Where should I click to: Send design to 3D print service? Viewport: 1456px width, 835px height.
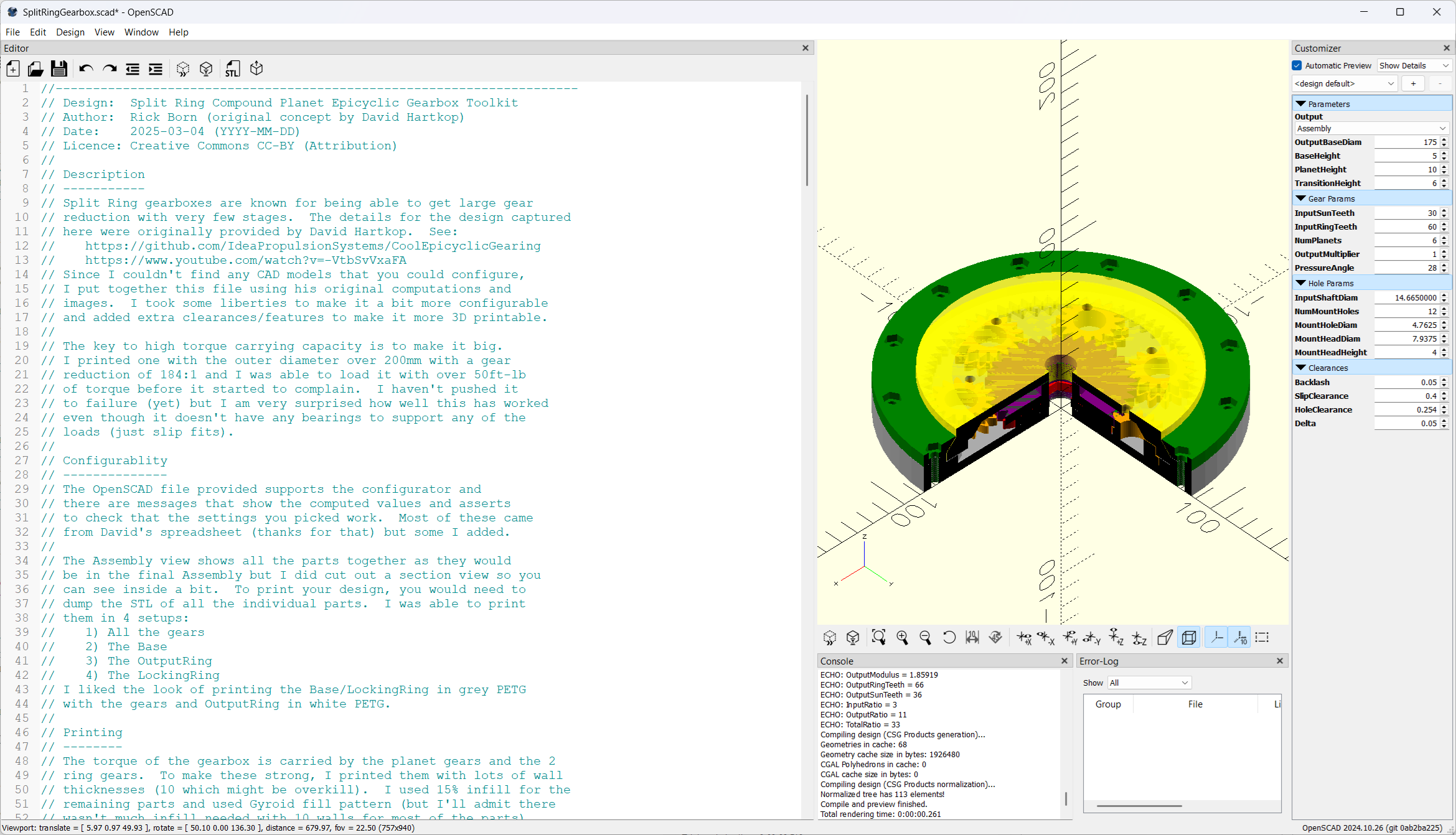256,69
